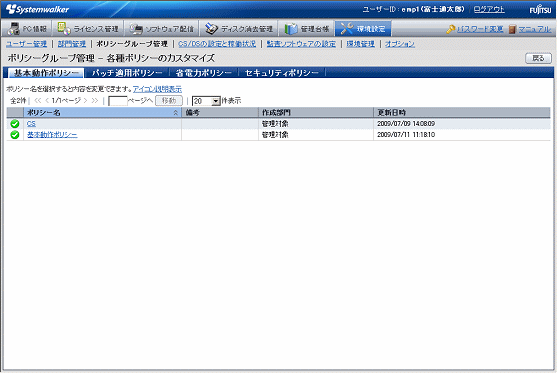The width and height of the screenshot is (557, 373).
Task: Open the CS policy link
Action: tap(31, 124)
